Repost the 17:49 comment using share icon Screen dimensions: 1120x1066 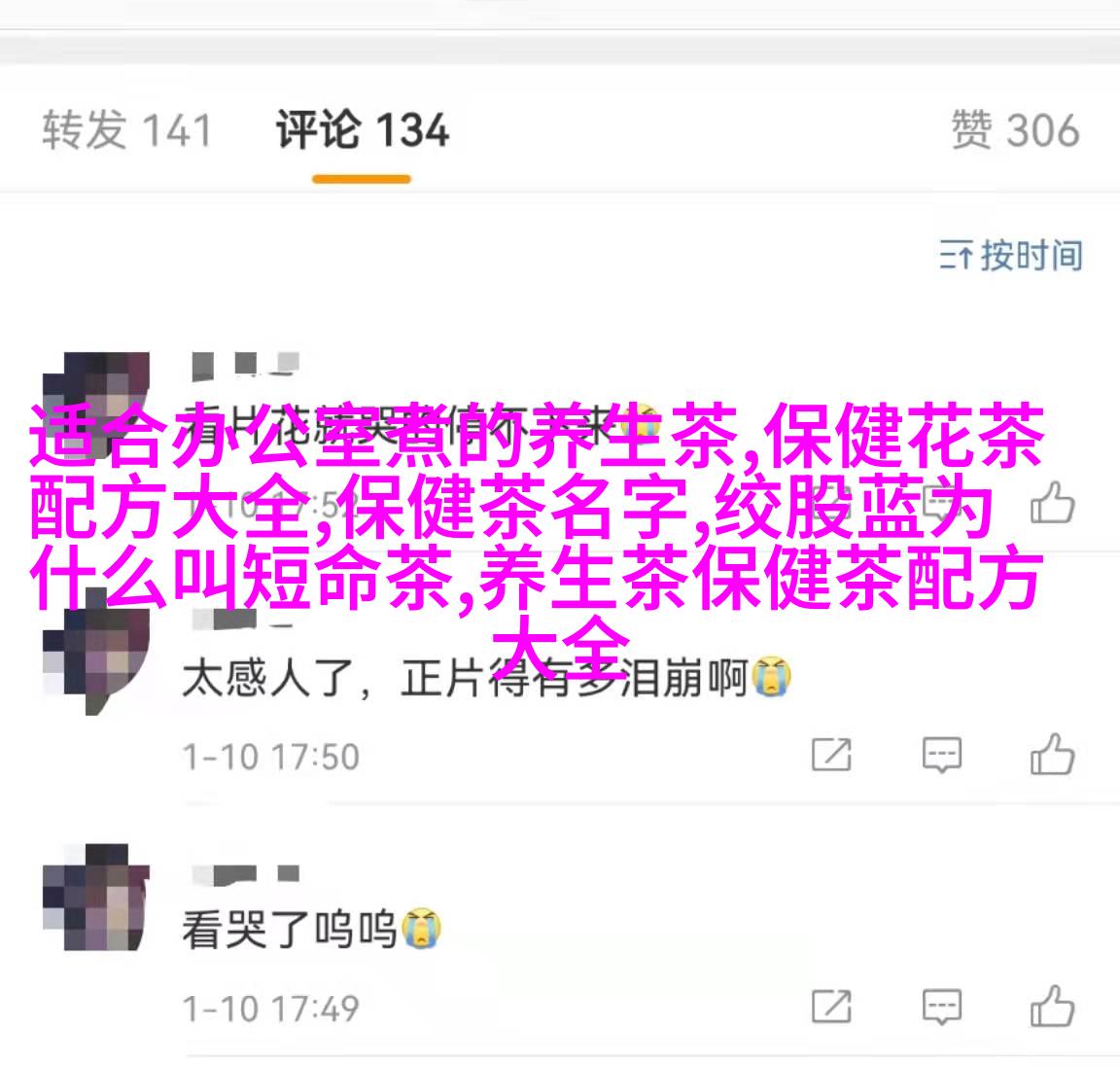[831, 1007]
